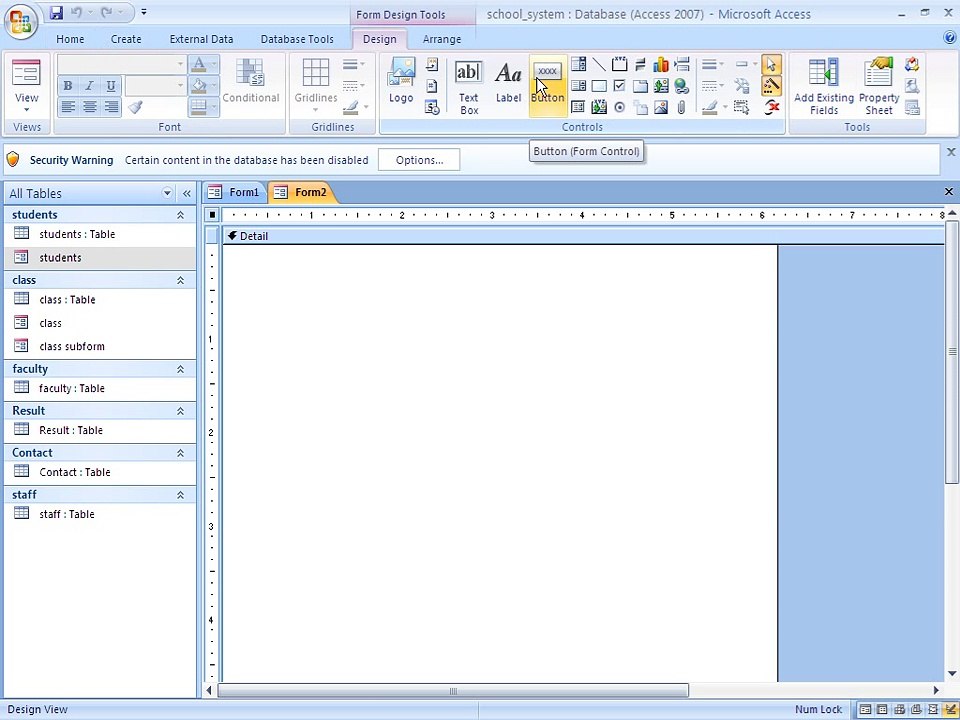Open the font size combo box
This screenshot has width=960, height=720.
pos(155,85)
